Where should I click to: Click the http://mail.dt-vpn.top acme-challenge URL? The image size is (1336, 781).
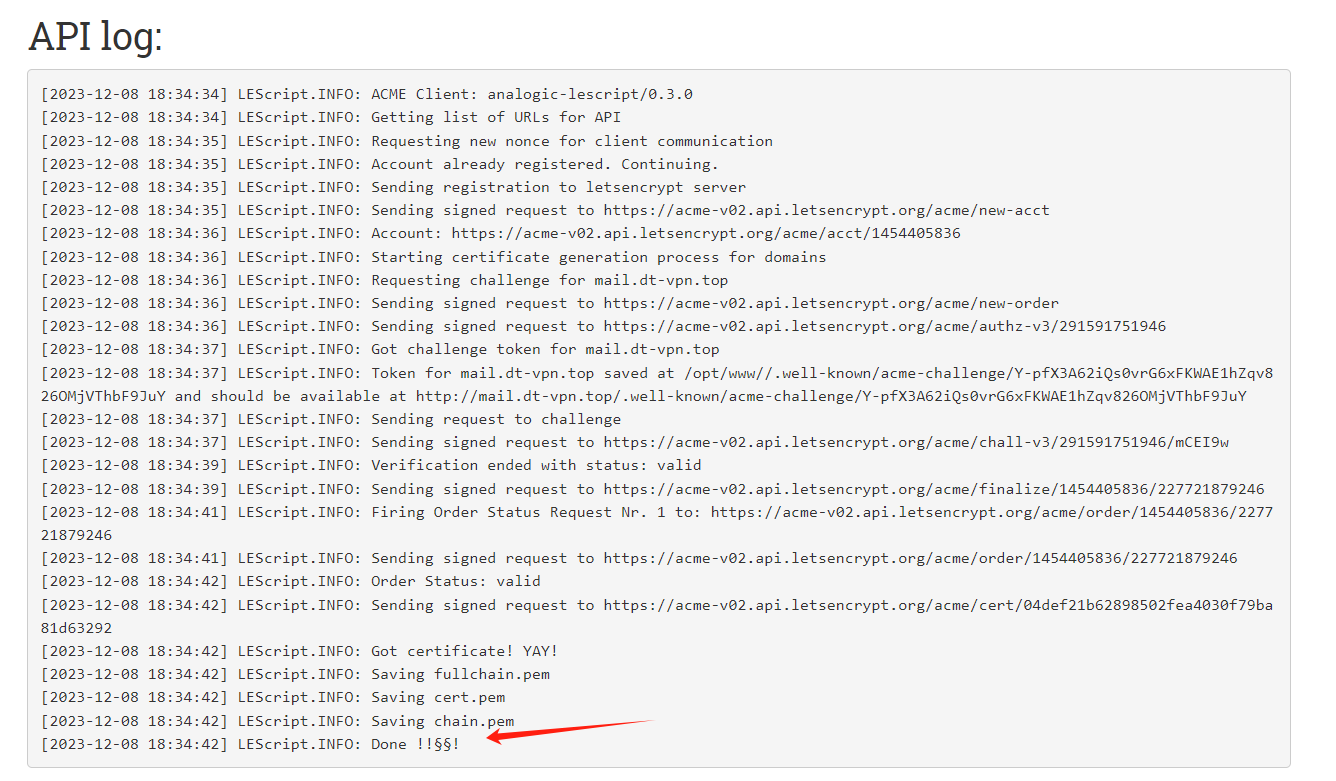pyautogui.click(x=830, y=396)
